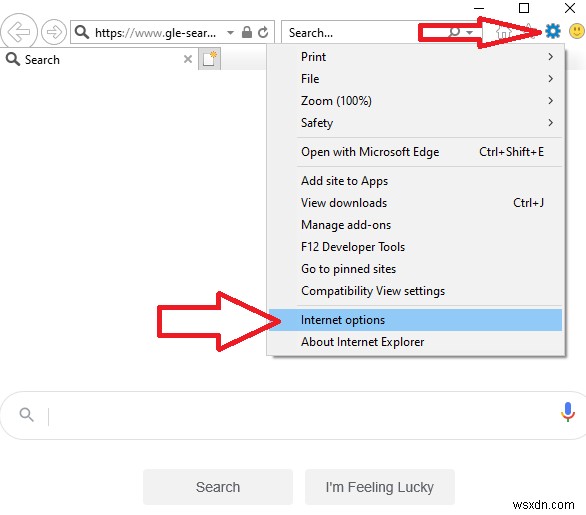The image size is (586, 515).
Task: Choose Open with Microsoft Edge
Action: pyautogui.click(x=416, y=152)
